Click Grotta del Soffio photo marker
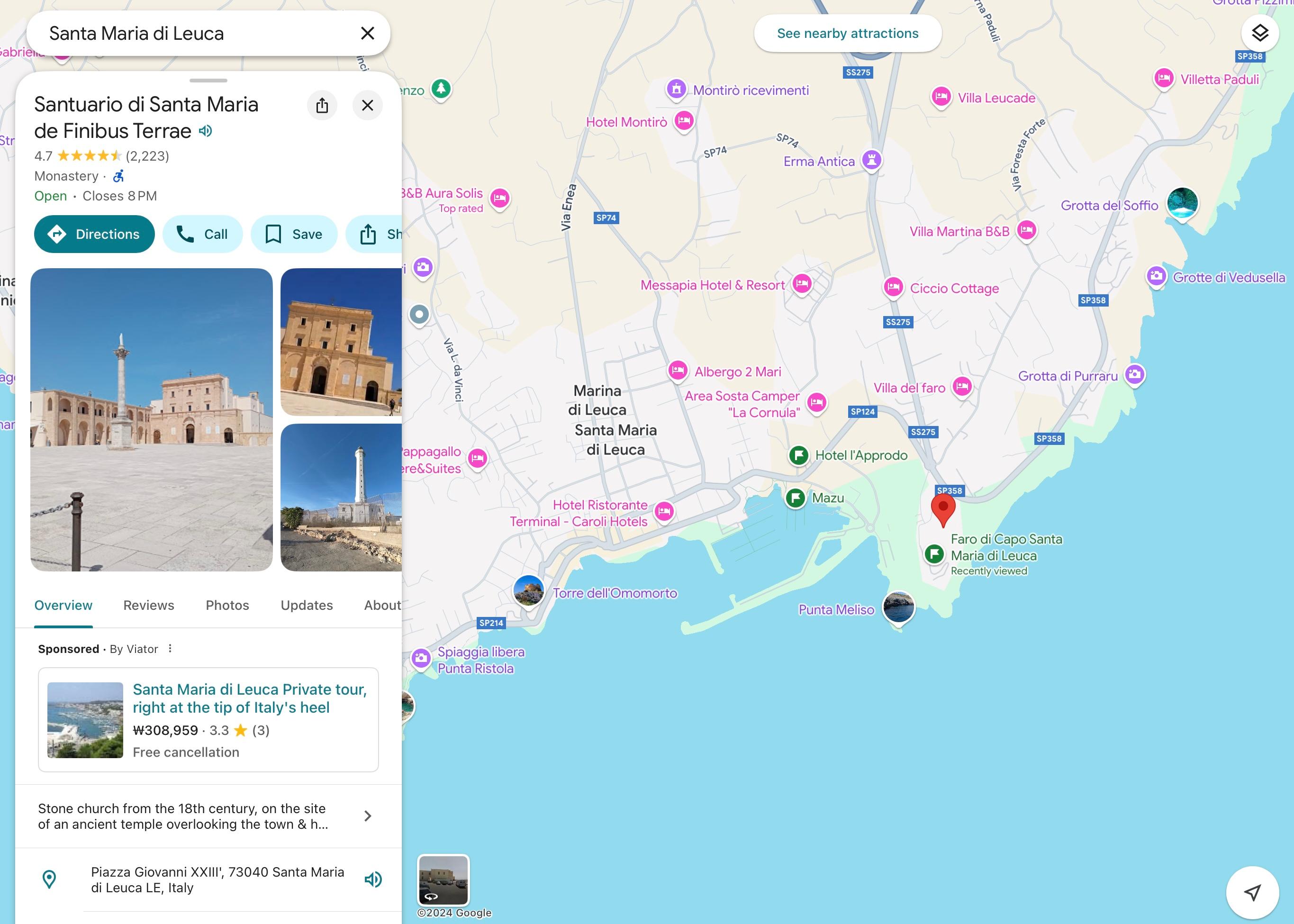 [1183, 204]
